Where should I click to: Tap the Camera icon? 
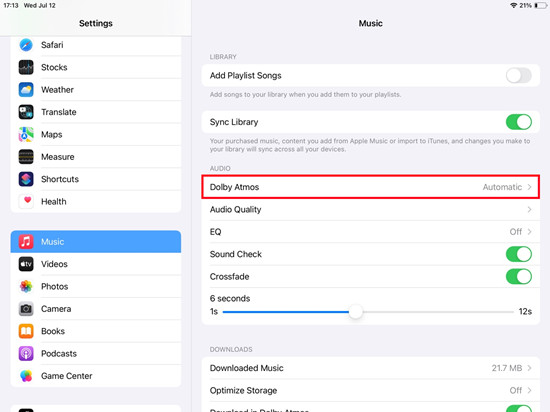(x=26, y=309)
